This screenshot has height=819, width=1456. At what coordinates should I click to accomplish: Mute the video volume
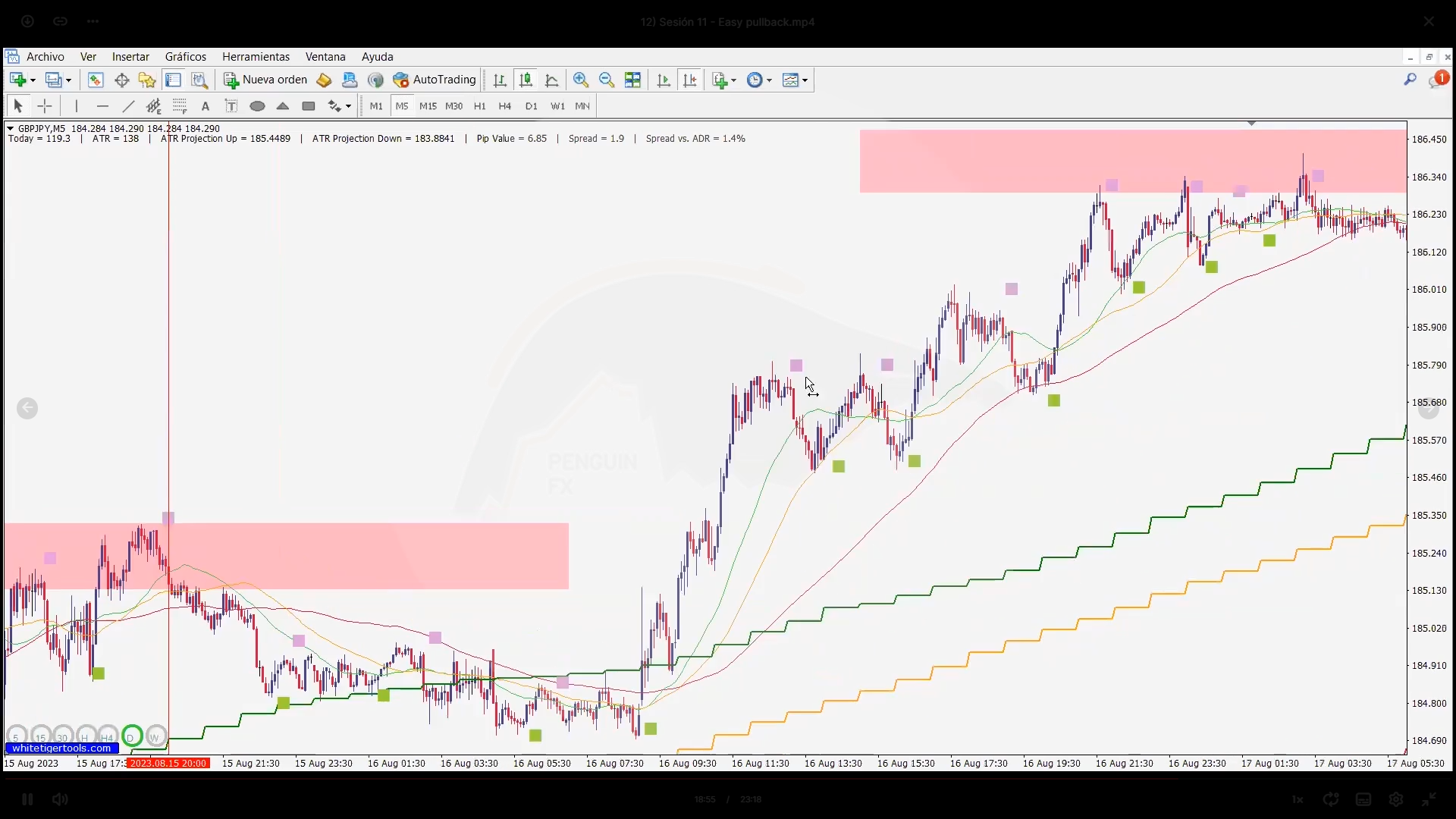pyautogui.click(x=60, y=799)
